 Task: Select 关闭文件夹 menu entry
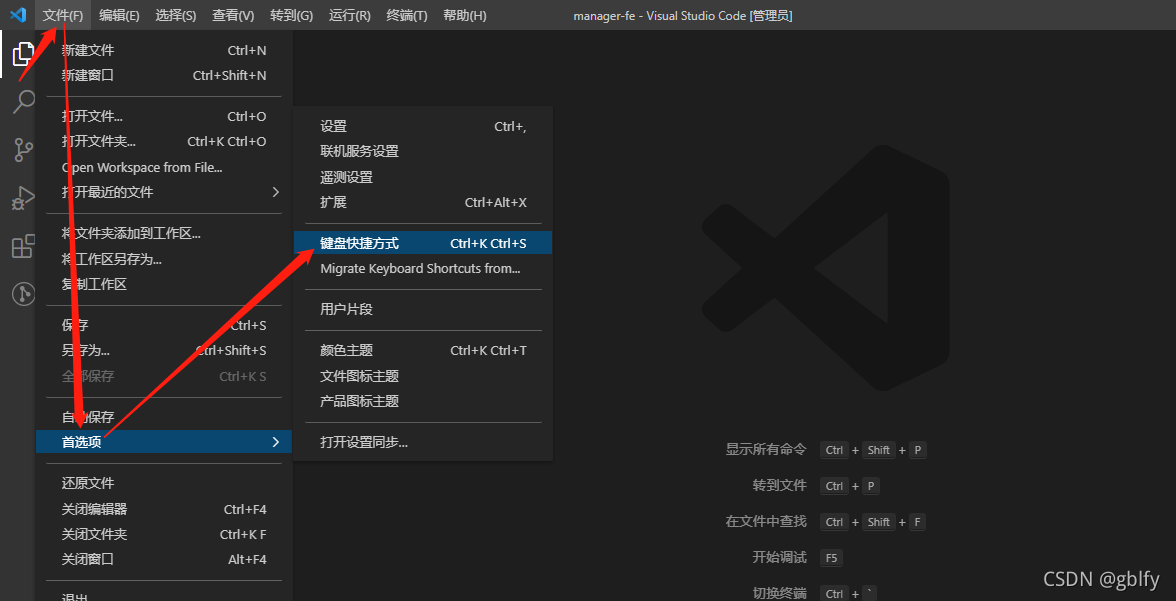(x=164, y=534)
